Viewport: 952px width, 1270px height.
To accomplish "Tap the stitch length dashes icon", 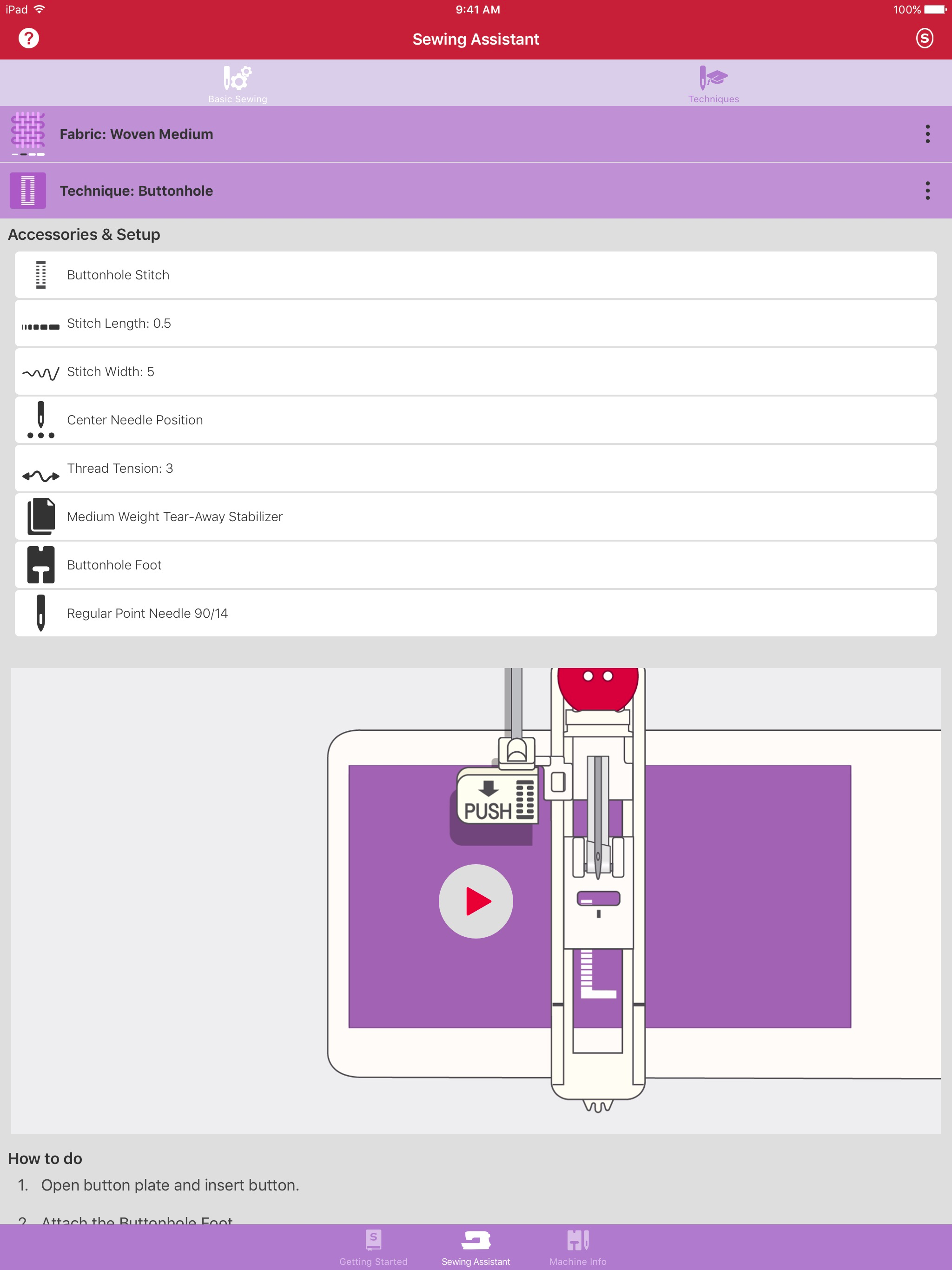I will (41, 327).
